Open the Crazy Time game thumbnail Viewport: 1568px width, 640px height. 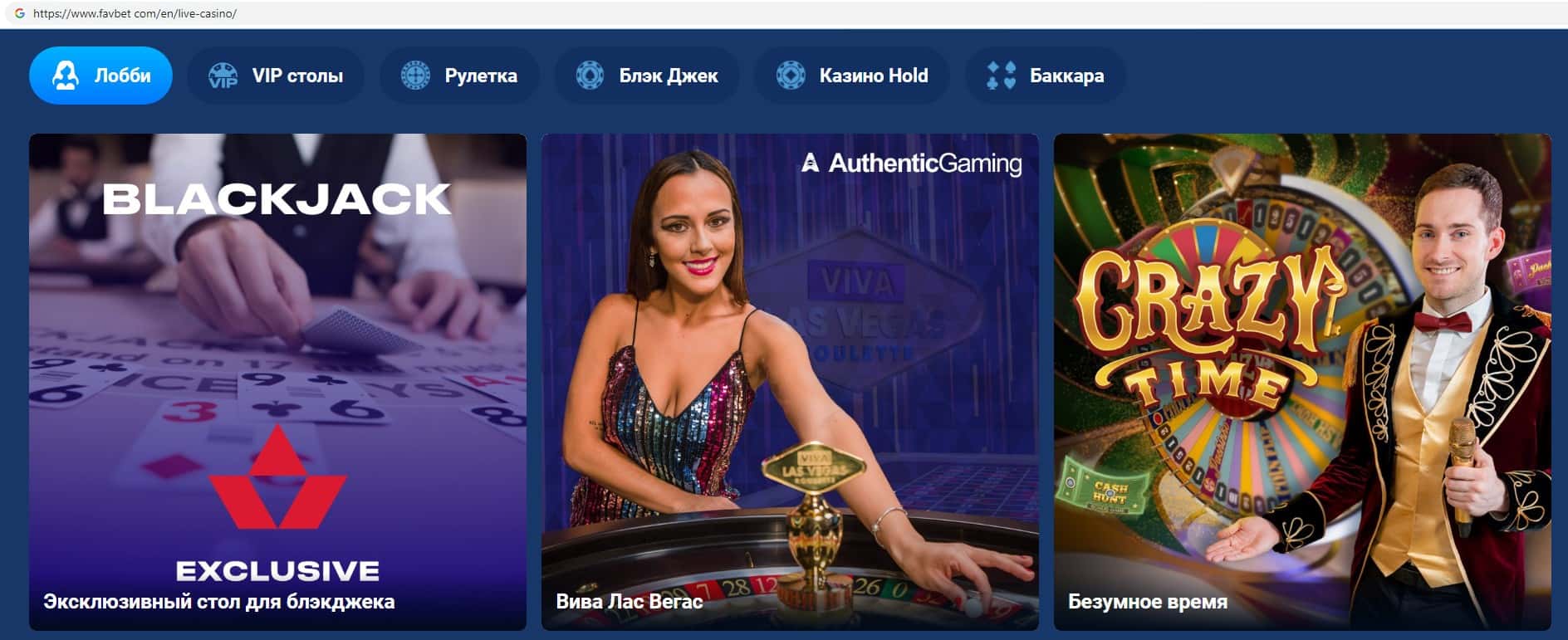pos(1302,382)
